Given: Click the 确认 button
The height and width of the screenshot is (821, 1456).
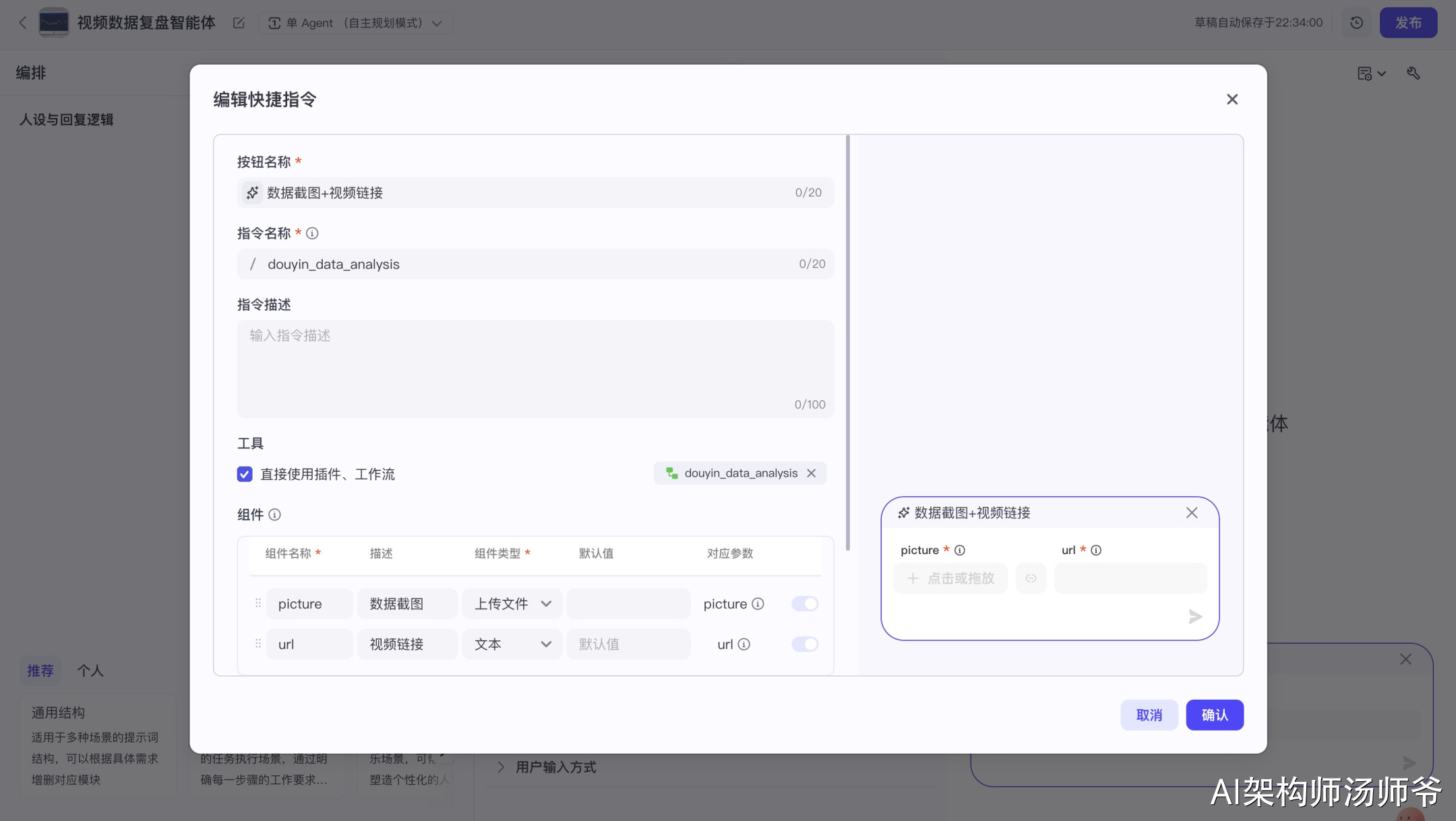Looking at the screenshot, I should [1214, 714].
